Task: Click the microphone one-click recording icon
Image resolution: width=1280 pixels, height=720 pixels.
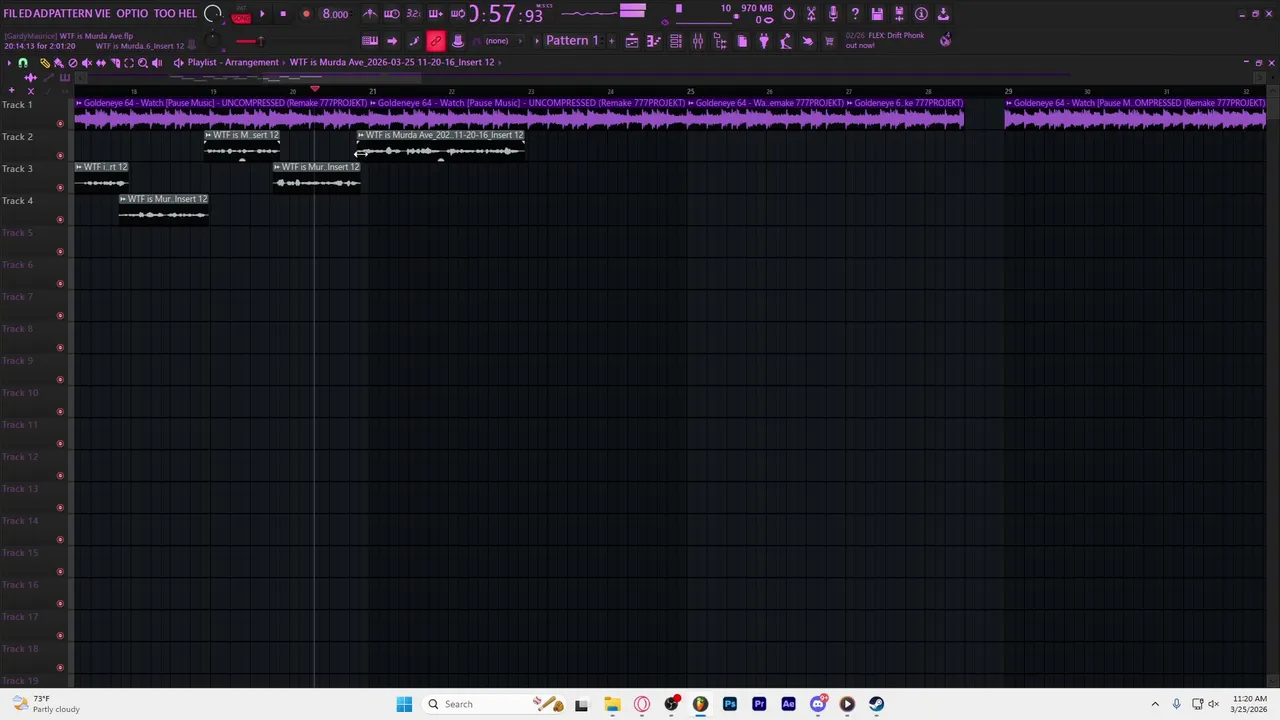Action: tap(833, 14)
